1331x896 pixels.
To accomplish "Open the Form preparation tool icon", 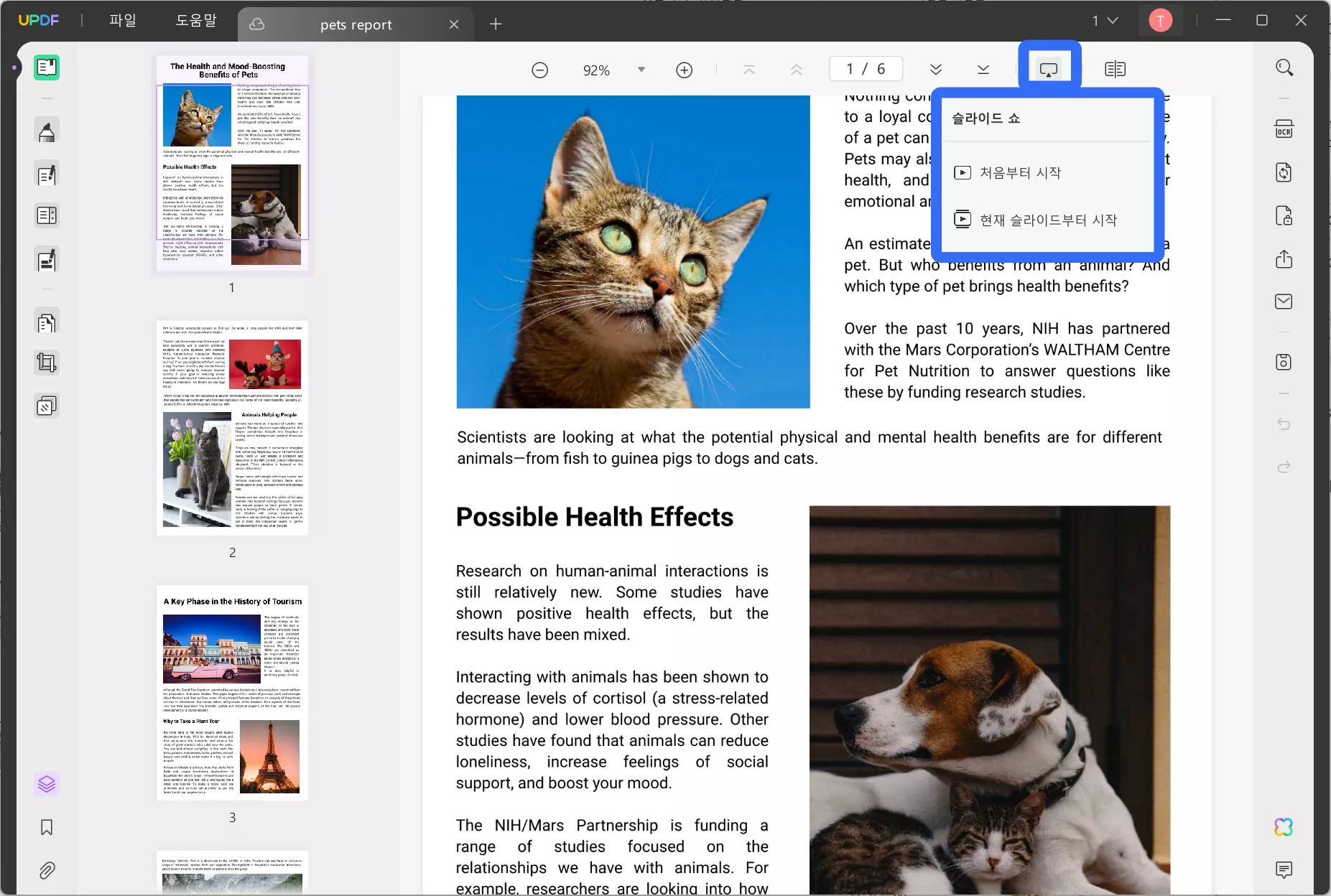I will tap(47, 215).
